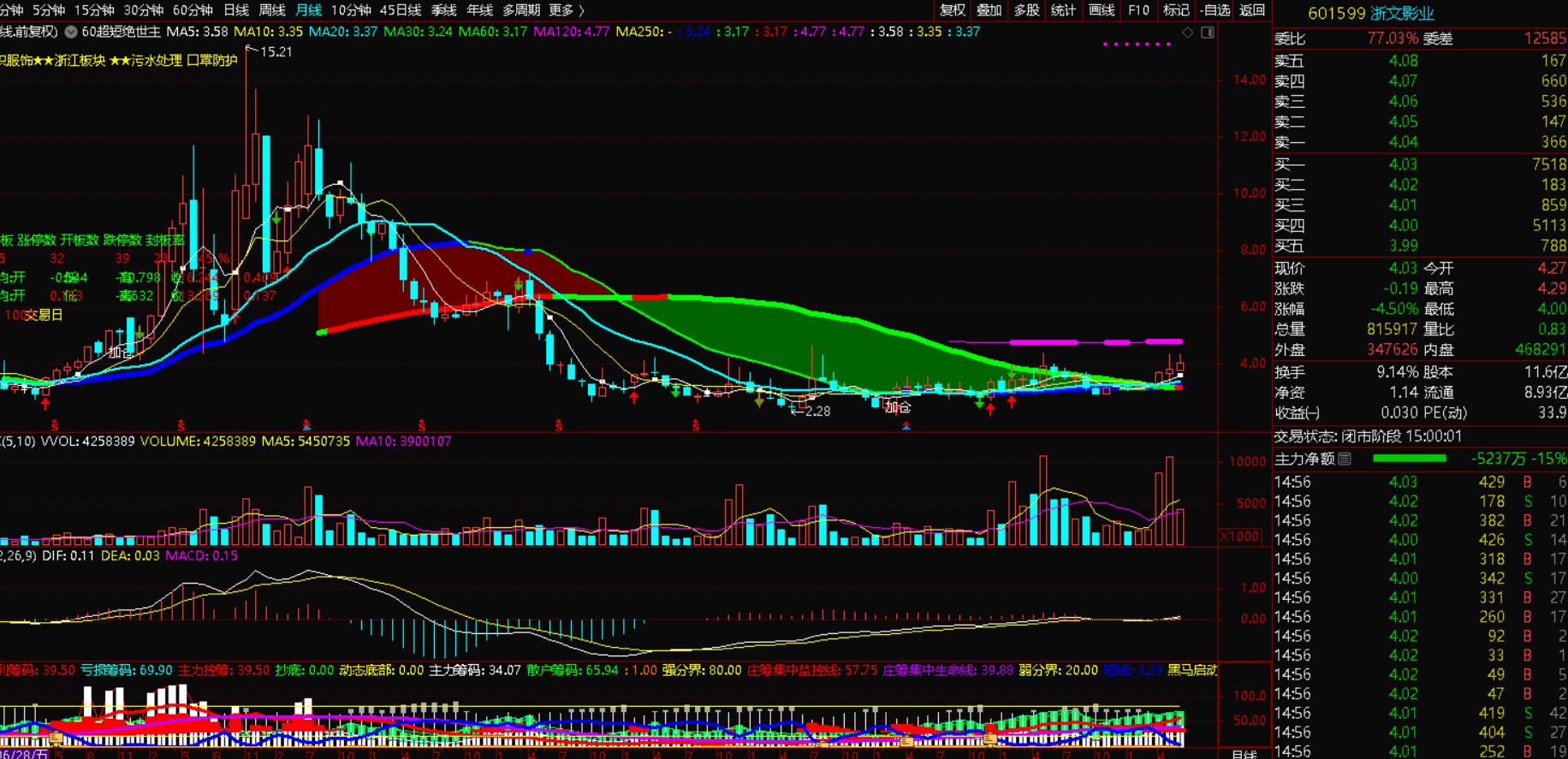Click the 换手 value 9.14%
This screenshot has height=759, width=1568.
click(1398, 372)
